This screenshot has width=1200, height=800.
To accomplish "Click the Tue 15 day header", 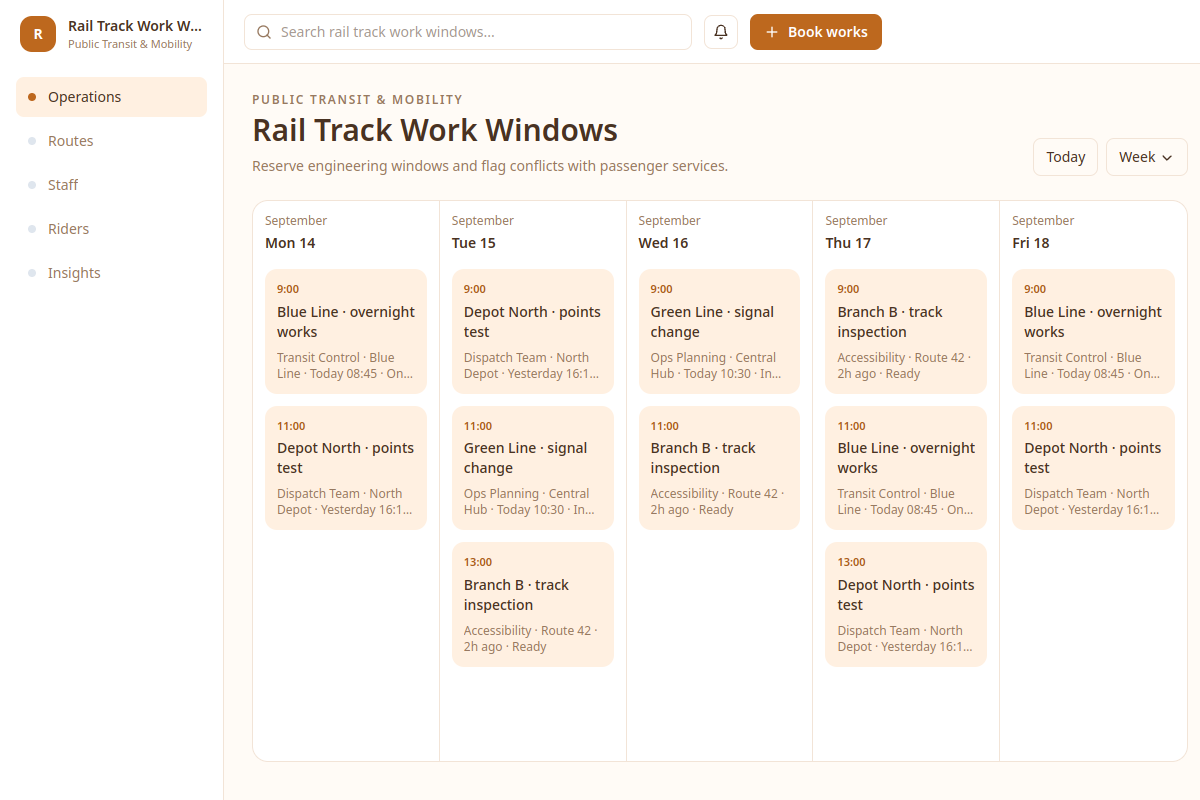I will (x=474, y=243).
